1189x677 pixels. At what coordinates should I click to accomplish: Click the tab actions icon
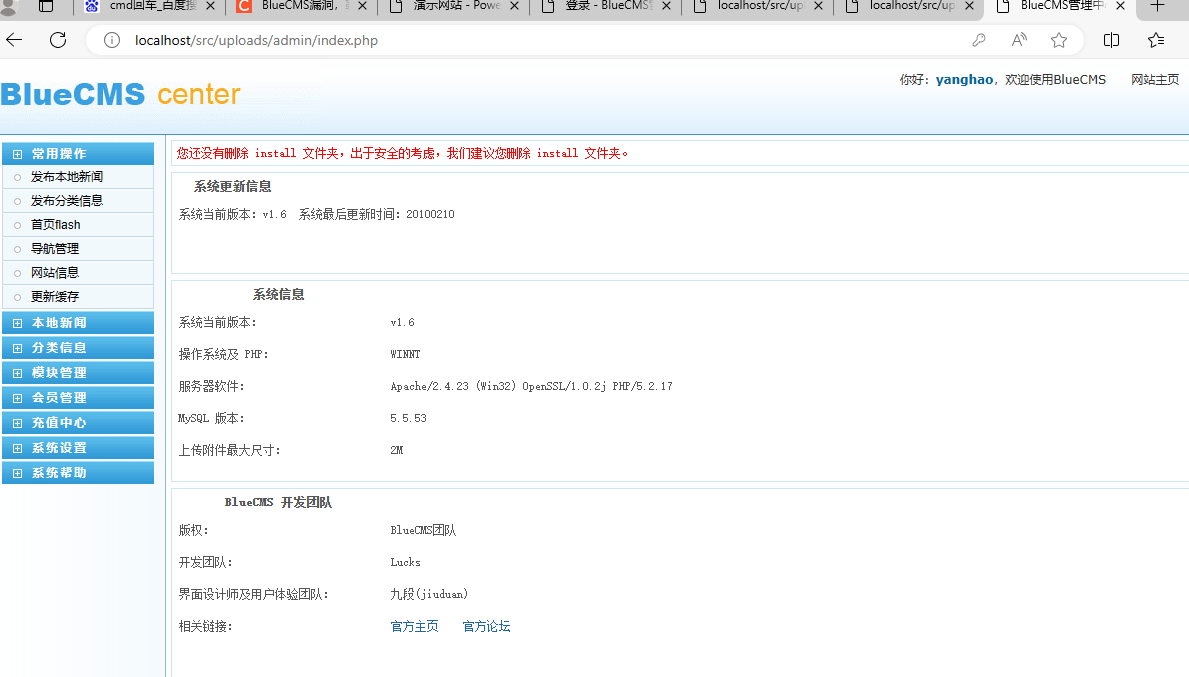pos(46,6)
